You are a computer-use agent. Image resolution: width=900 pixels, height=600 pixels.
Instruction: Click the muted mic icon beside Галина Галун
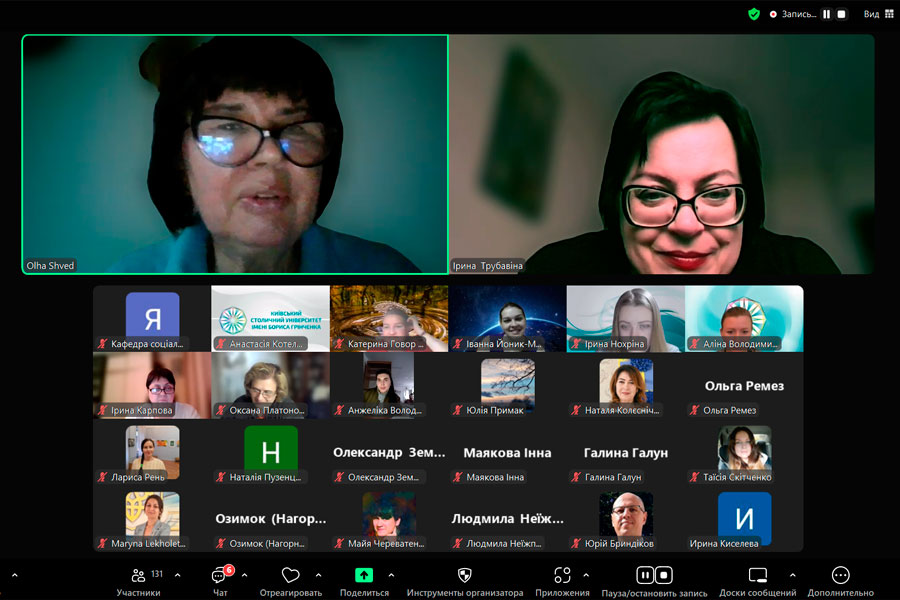tap(576, 477)
